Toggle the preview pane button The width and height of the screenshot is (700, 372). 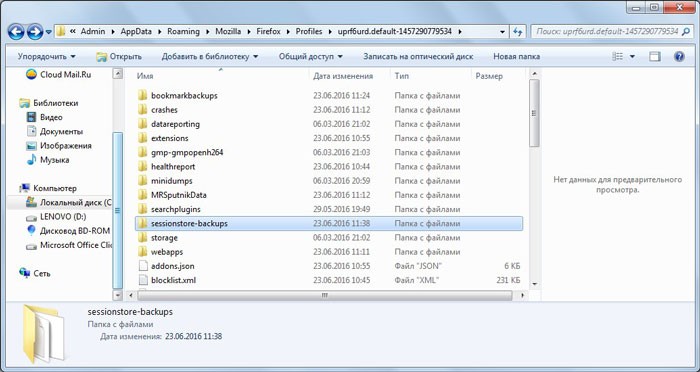[655, 57]
